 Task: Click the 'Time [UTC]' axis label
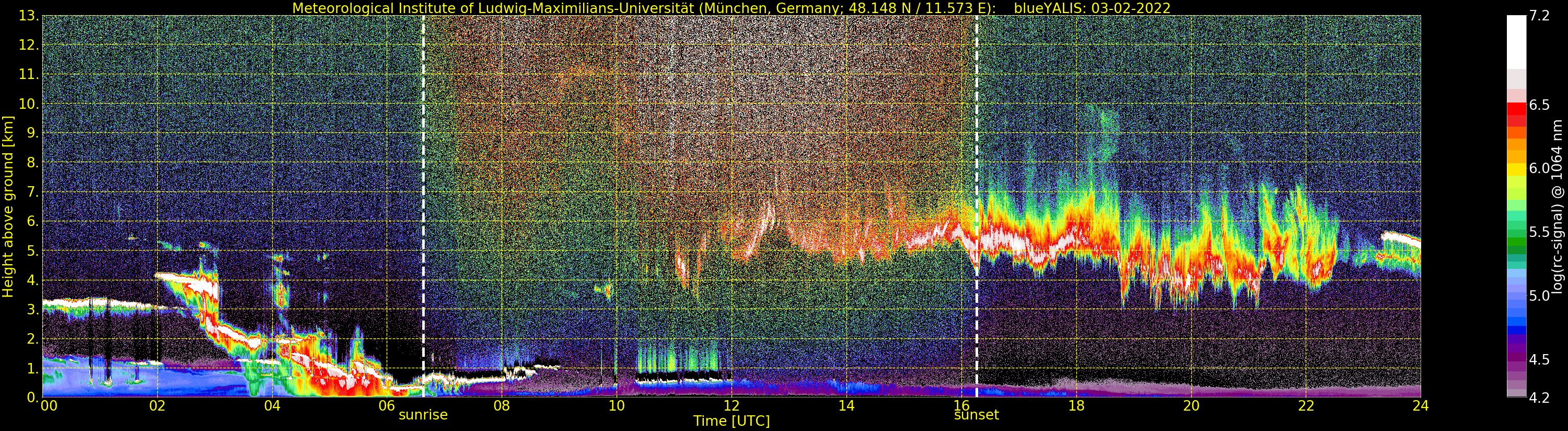pos(731,421)
